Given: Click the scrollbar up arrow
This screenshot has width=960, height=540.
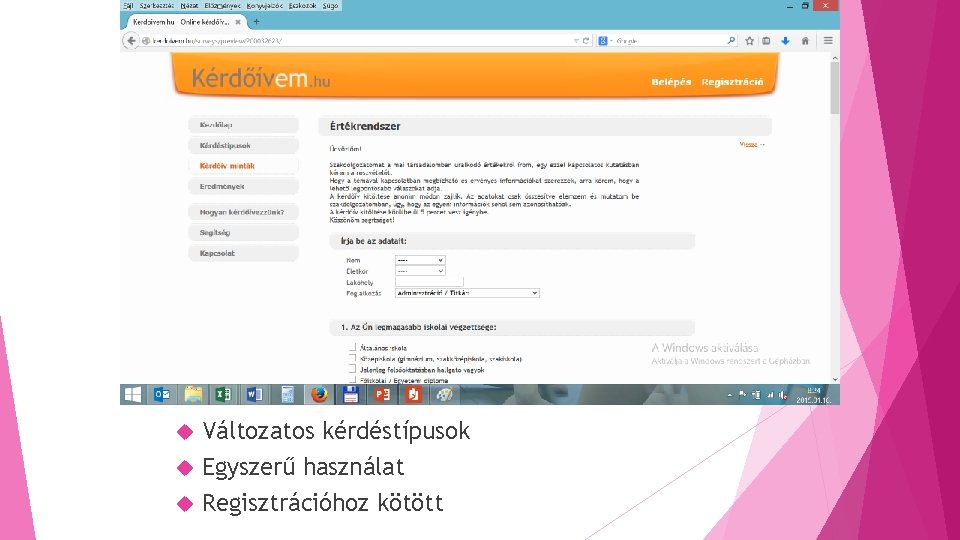Looking at the screenshot, I should pos(834,58).
